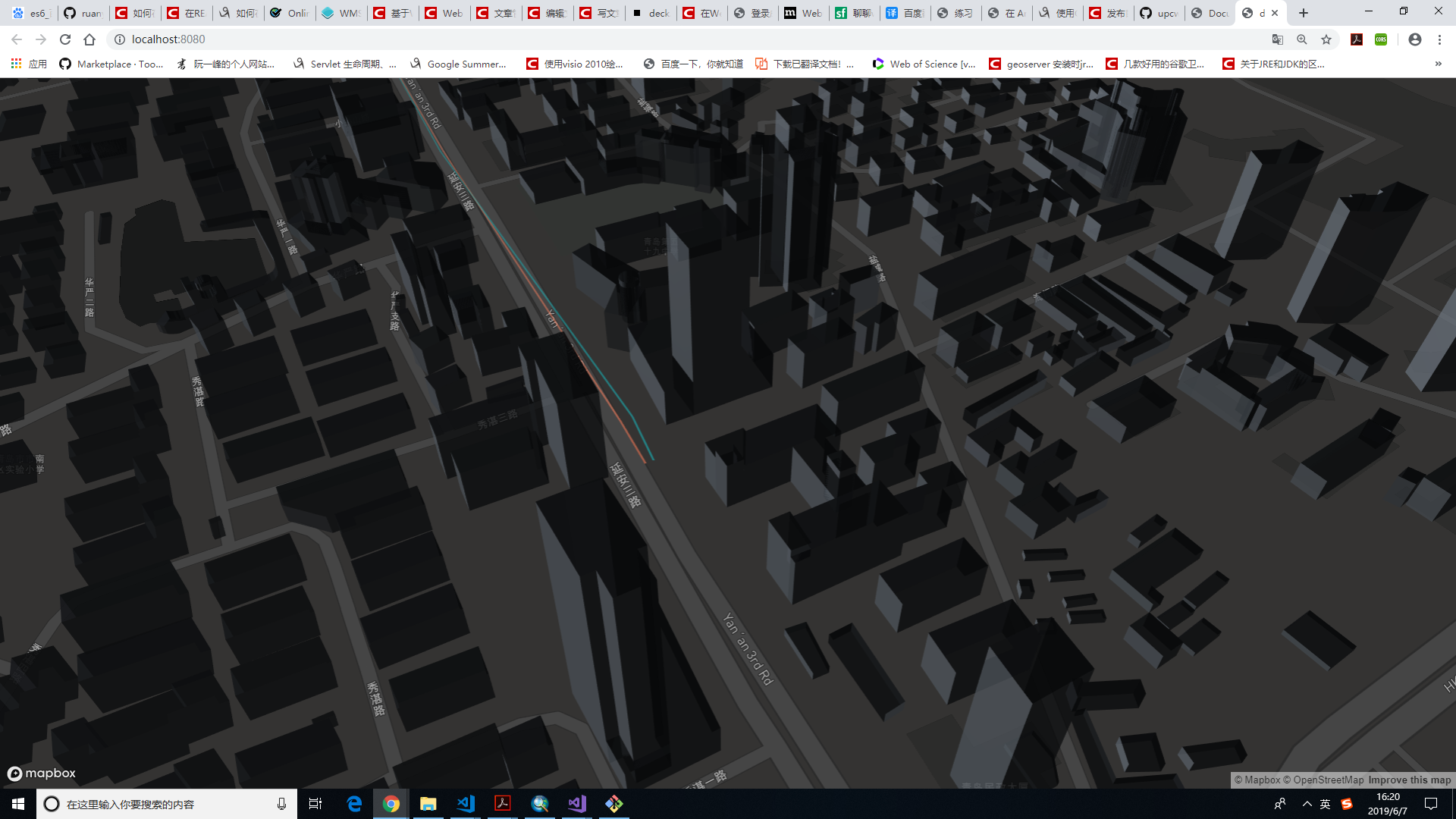Bookmark this page with the star icon
Image resolution: width=1456 pixels, height=819 pixels.
click(1326, 39)
